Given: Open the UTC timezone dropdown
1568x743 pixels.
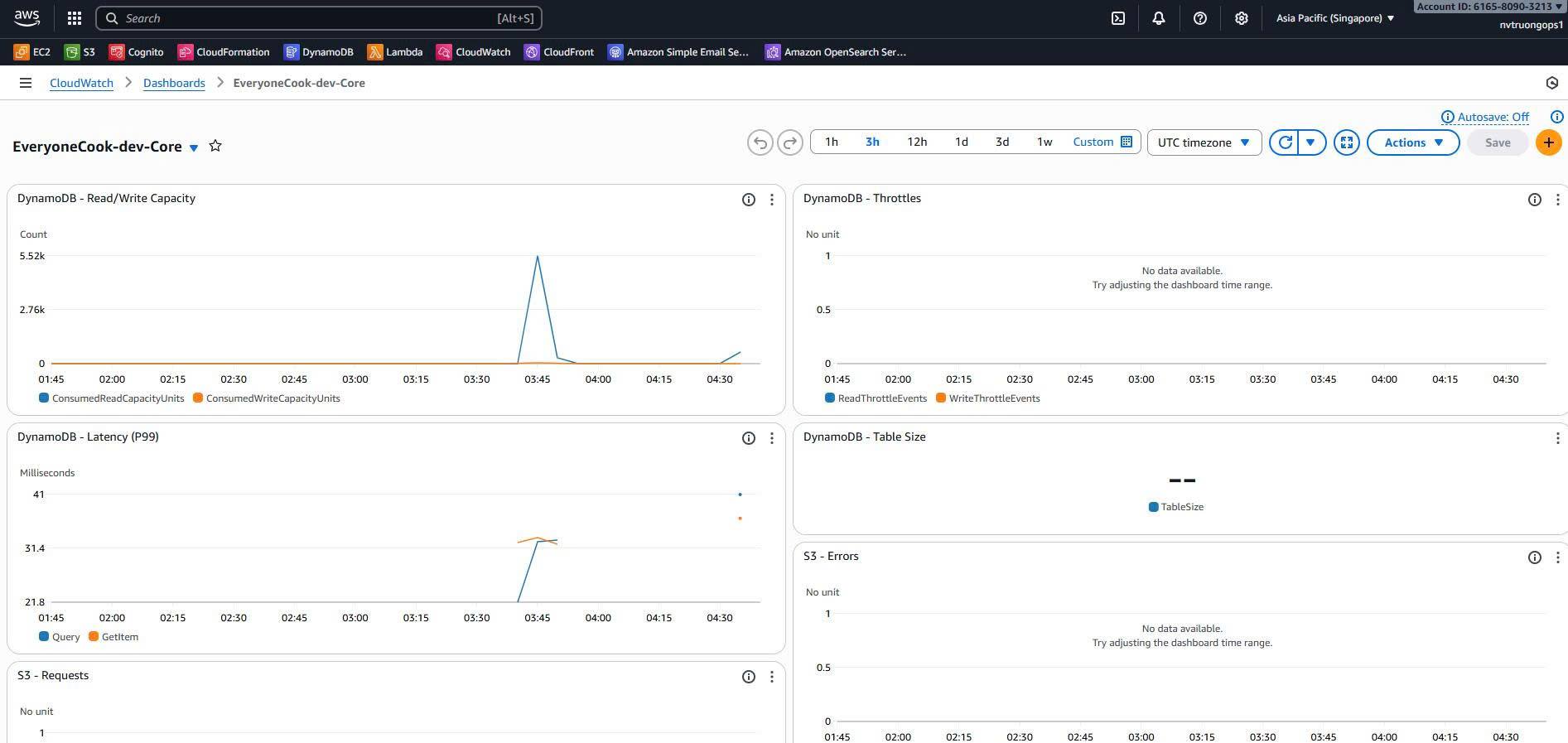Looking at the screenshot, I should pyautogui.click(x=1204, y=142).
